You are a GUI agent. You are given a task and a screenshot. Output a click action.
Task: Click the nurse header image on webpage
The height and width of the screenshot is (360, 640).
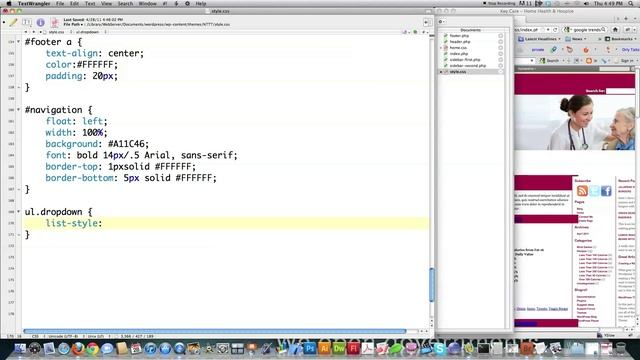pos(574,122)
